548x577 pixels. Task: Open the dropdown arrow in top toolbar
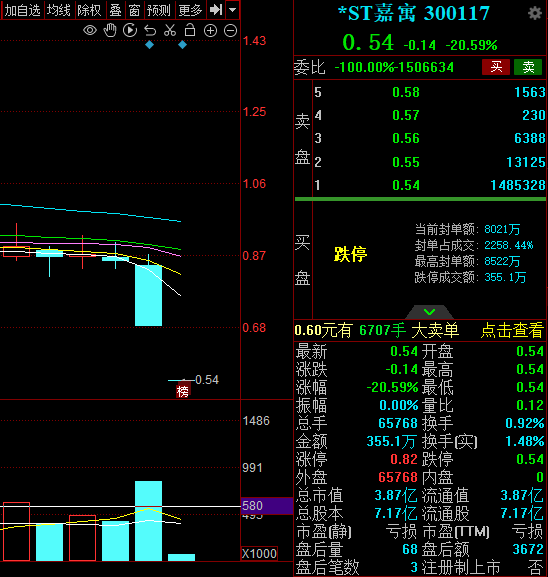(x=233, y=10)
